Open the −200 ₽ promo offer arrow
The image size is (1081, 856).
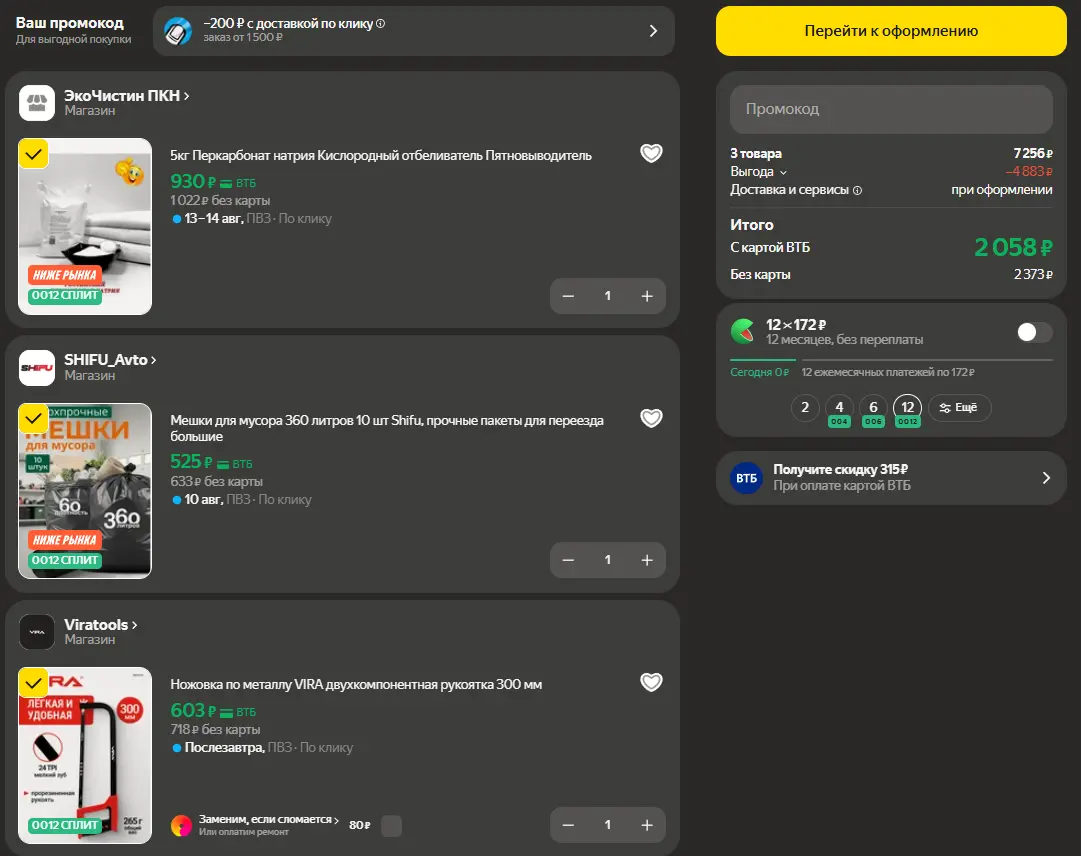coord(653,31)
